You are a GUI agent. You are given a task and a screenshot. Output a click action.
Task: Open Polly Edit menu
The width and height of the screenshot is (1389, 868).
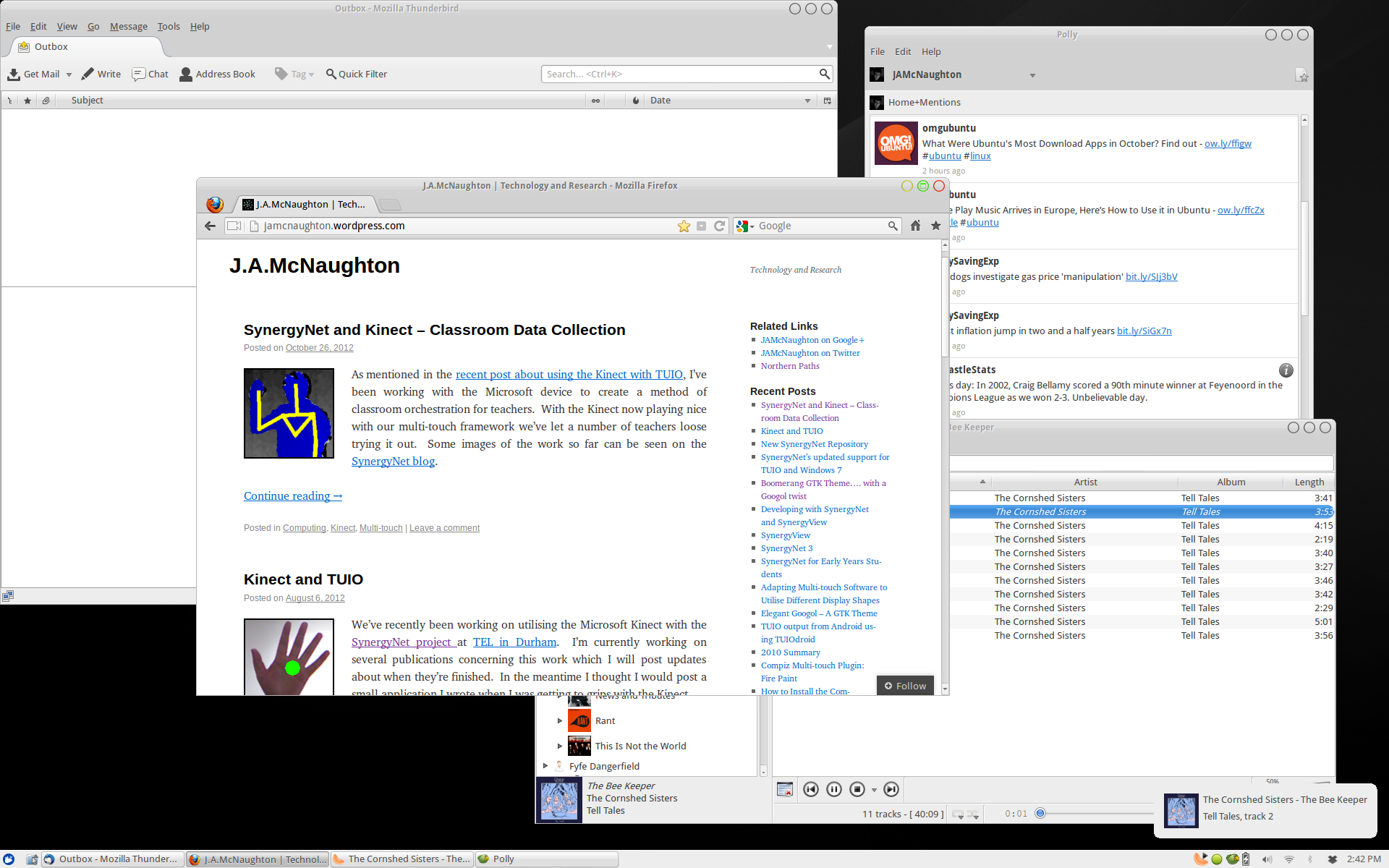[x=902, y=51]
